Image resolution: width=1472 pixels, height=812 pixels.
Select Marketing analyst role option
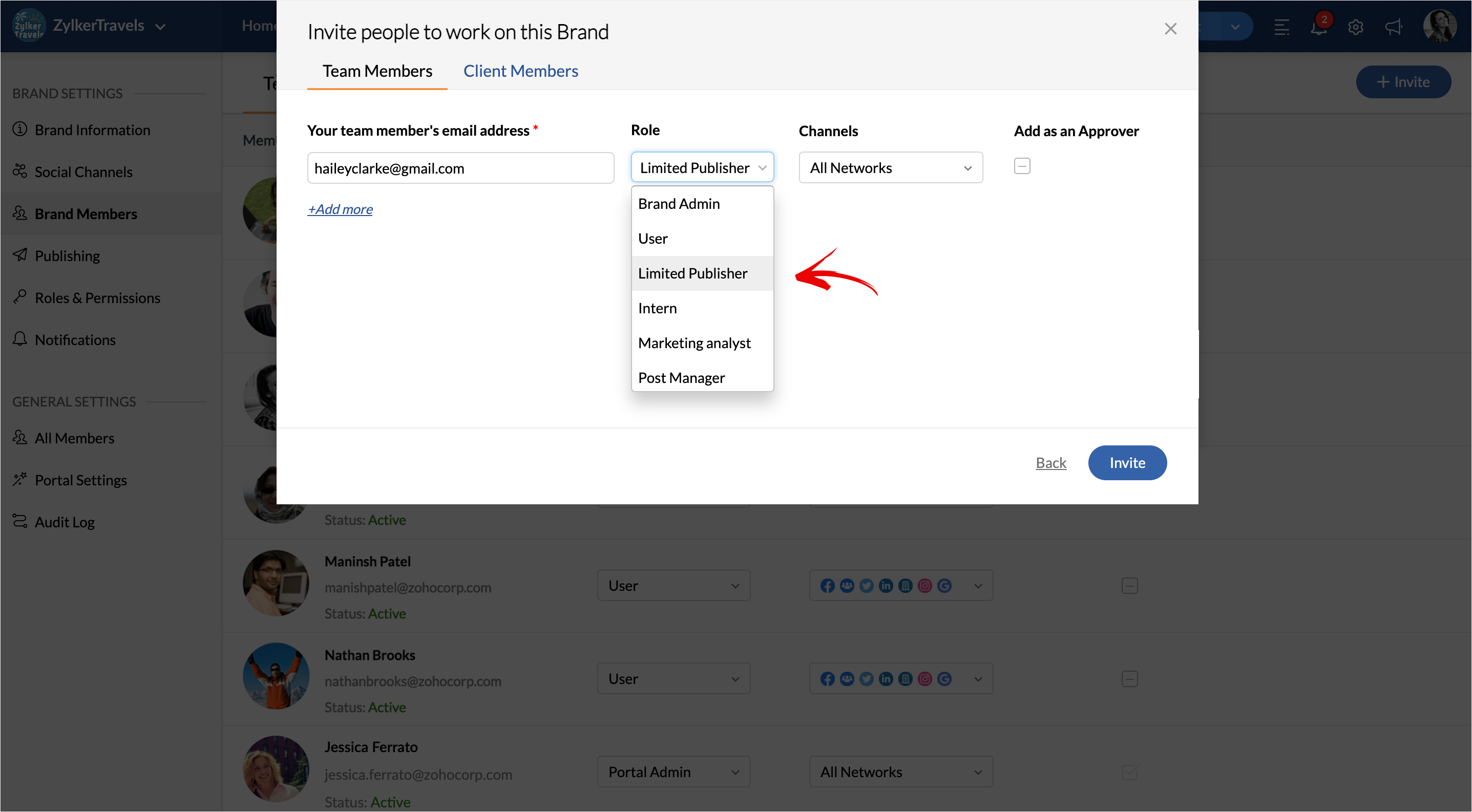702,343
